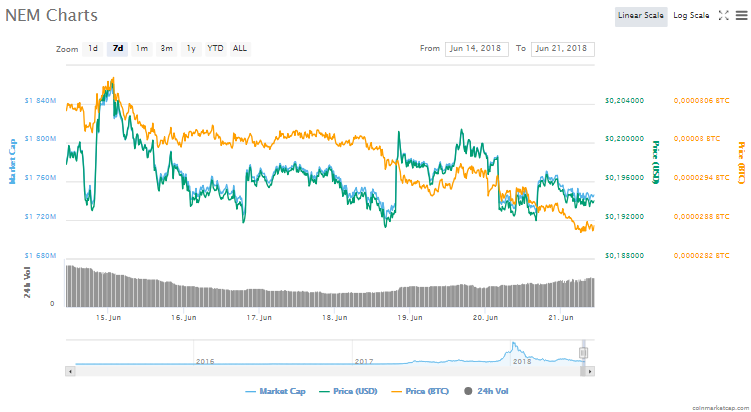Screen dimensions: 751x412
Task: Click the Market Cap axis title
Action: click(12, 161)
